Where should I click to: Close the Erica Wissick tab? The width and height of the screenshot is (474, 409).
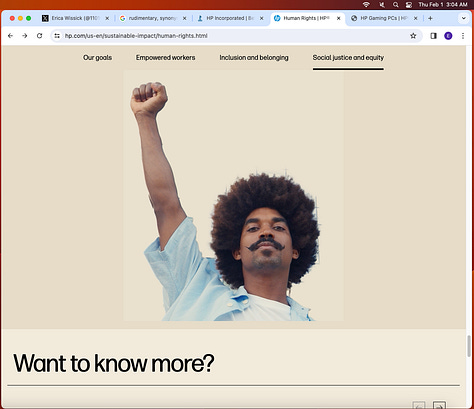107,18
